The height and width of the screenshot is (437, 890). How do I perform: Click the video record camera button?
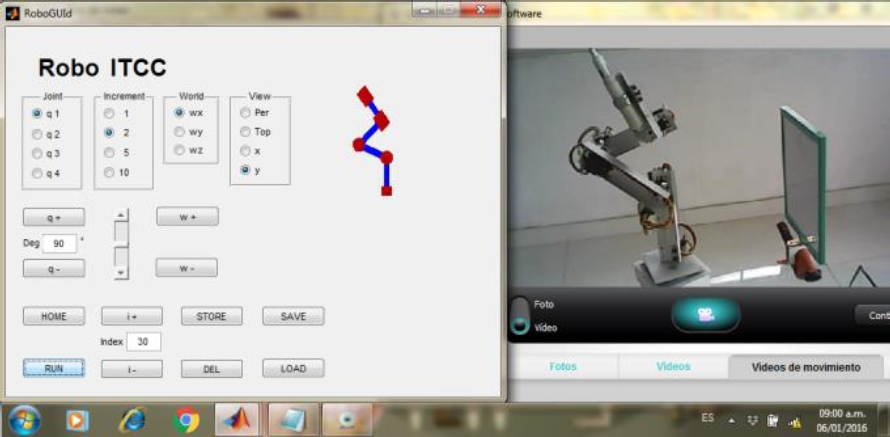705,314
